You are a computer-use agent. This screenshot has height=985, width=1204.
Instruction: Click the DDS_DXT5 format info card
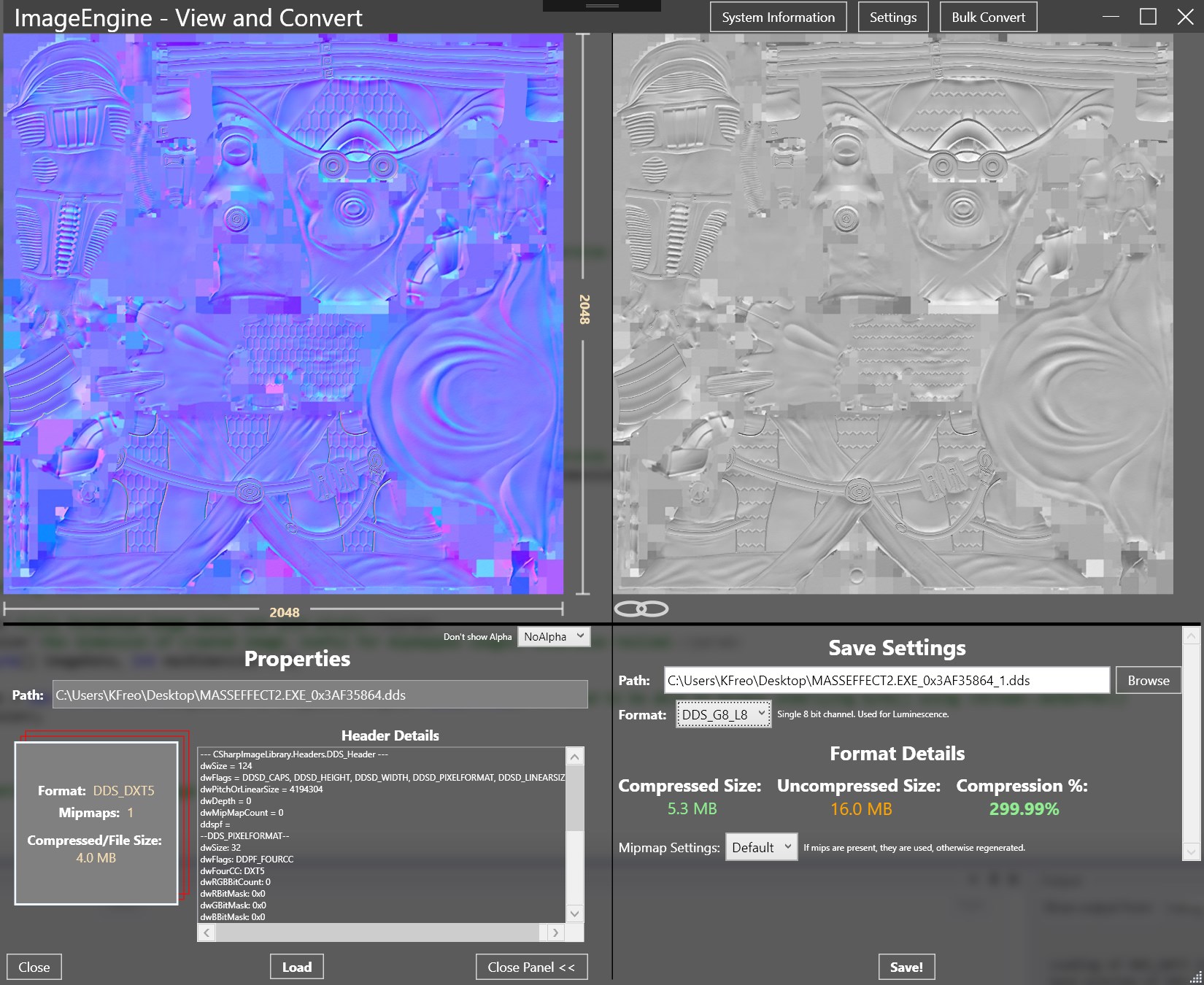pos(96,823)
